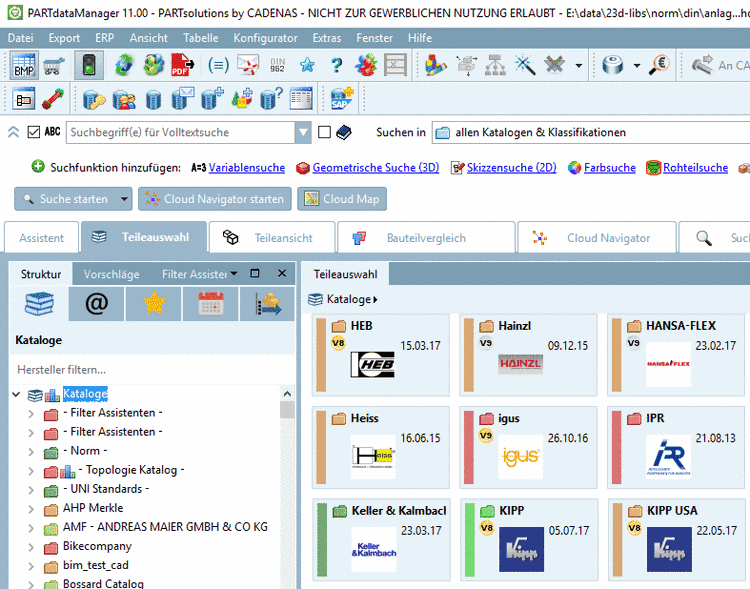Open the calendar history panel tab
This screenshot has width=750, height=589.
[x=210, y=304]
